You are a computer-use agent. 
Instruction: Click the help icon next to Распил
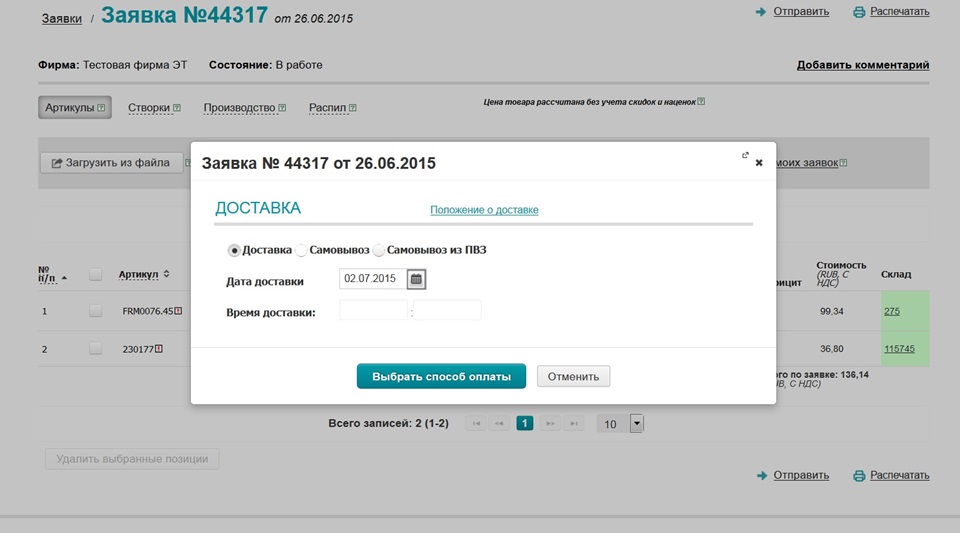pyautogui.click(x=353, y=108)
